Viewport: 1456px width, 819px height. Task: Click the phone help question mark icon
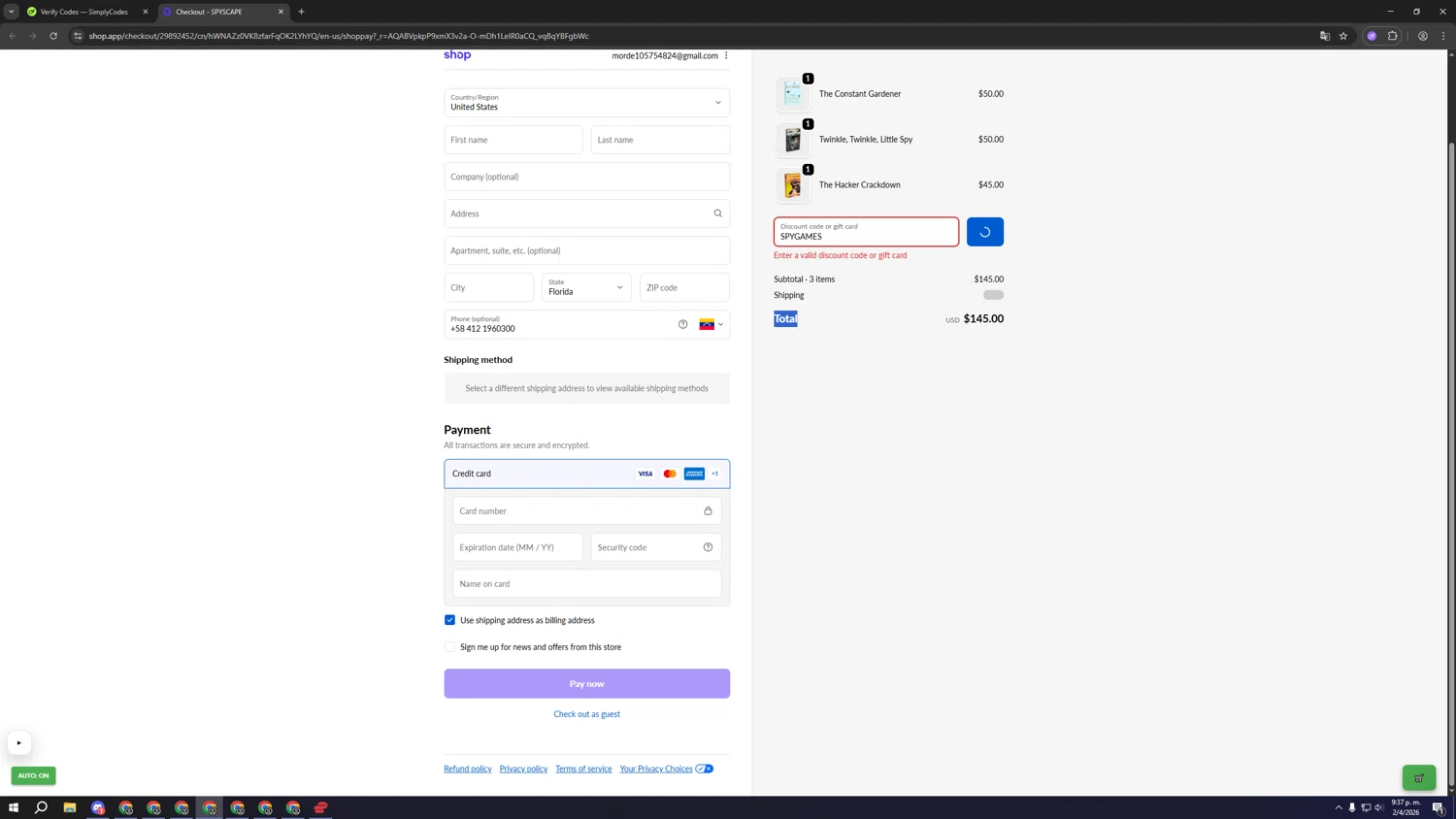683,324
